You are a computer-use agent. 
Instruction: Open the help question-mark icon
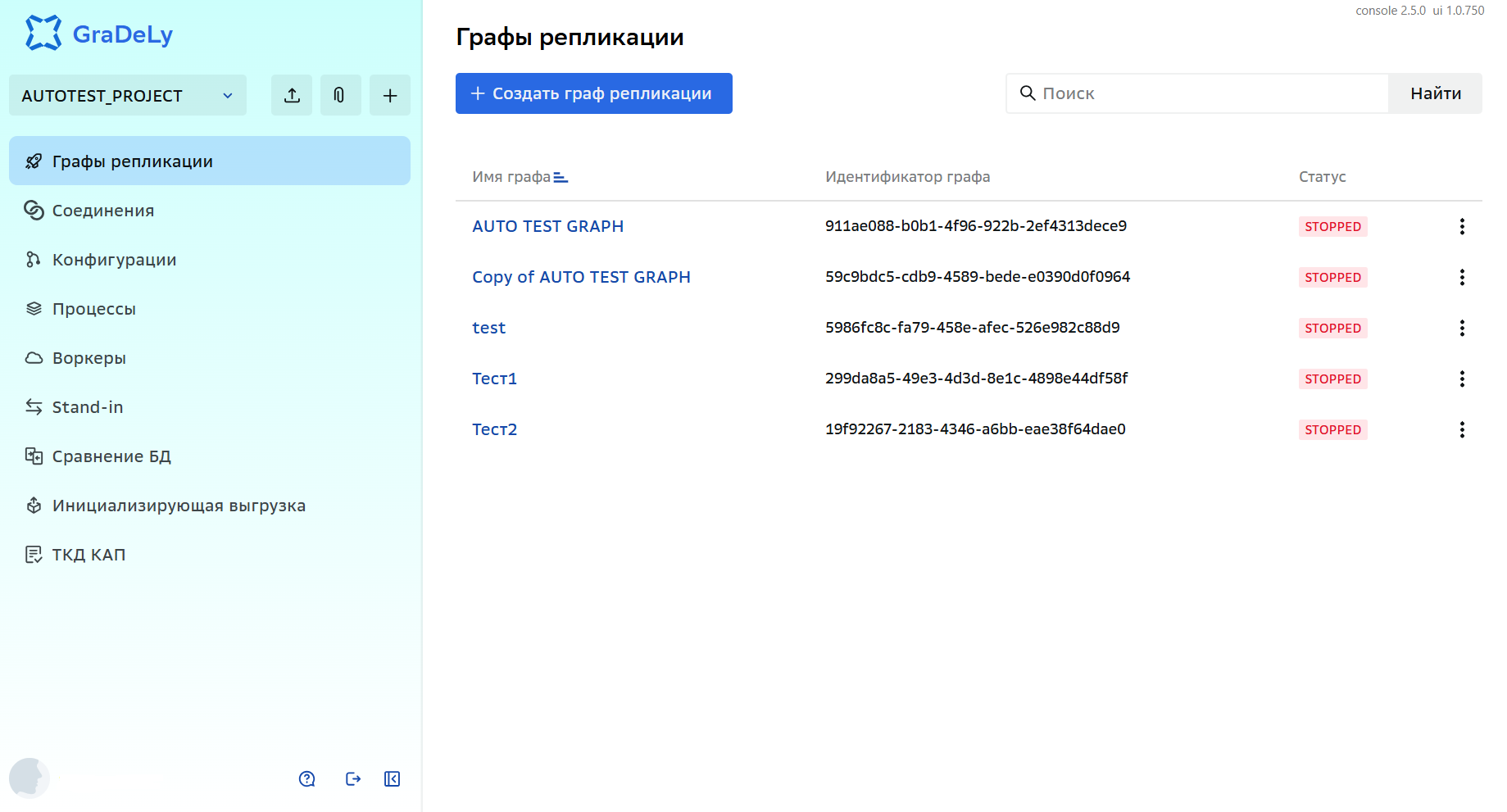[x=307, y=778]
